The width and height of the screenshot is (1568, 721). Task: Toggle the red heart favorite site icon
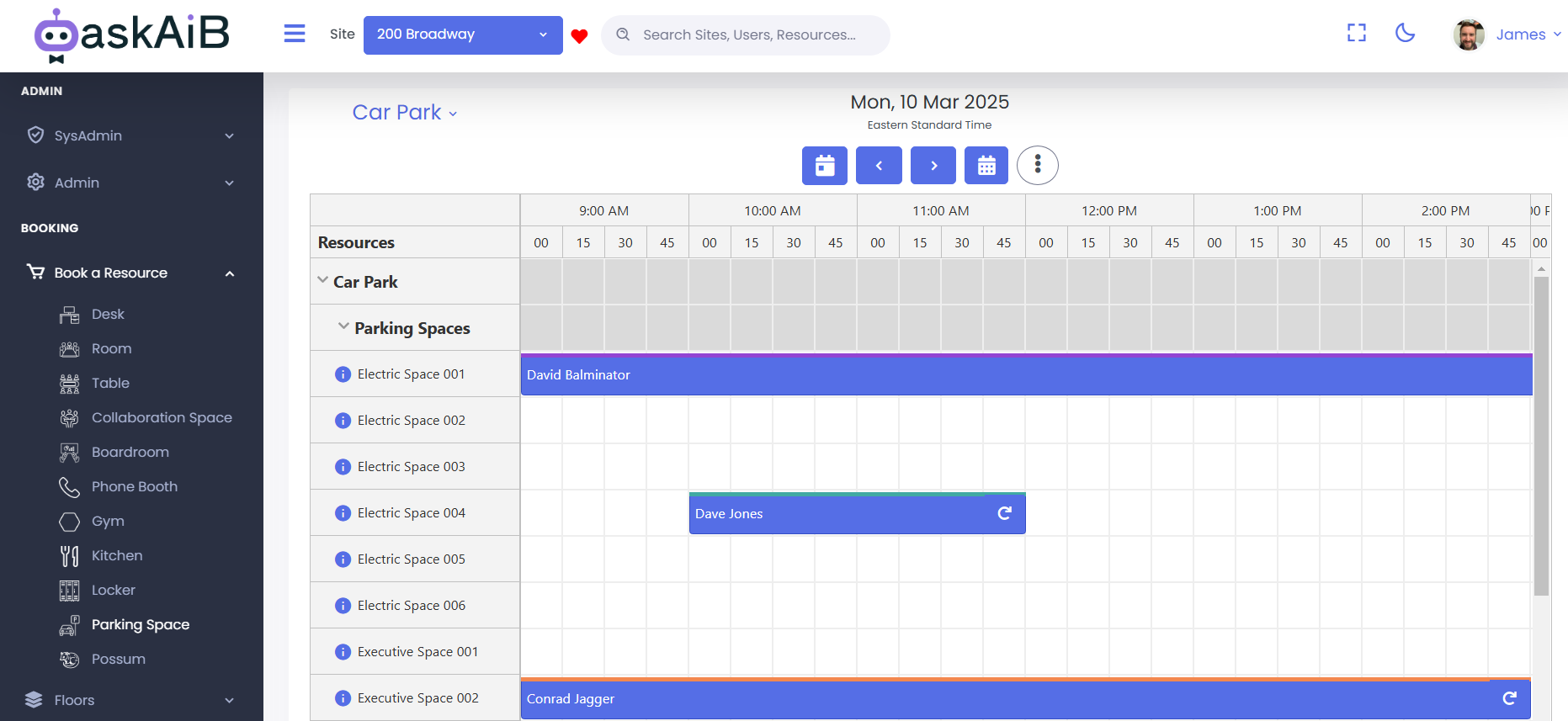point(579,36)
